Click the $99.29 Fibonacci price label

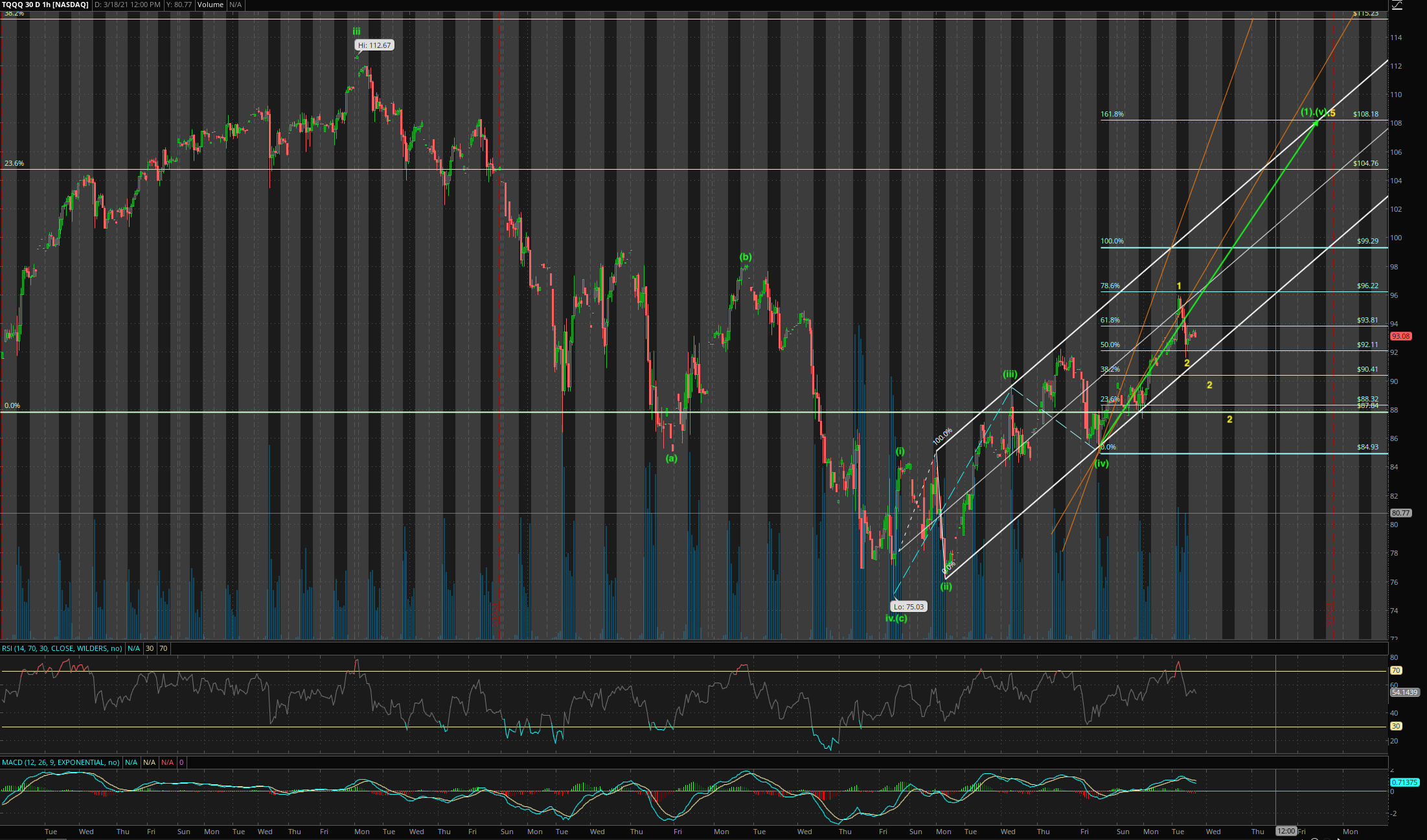1367,241
